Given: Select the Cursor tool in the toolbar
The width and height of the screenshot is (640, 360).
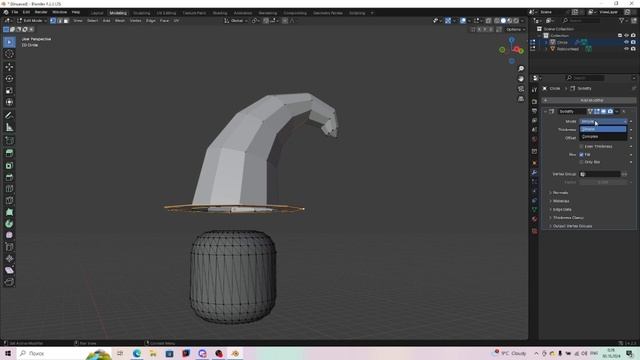Looking at the screenshot, I should pos(9,54).
